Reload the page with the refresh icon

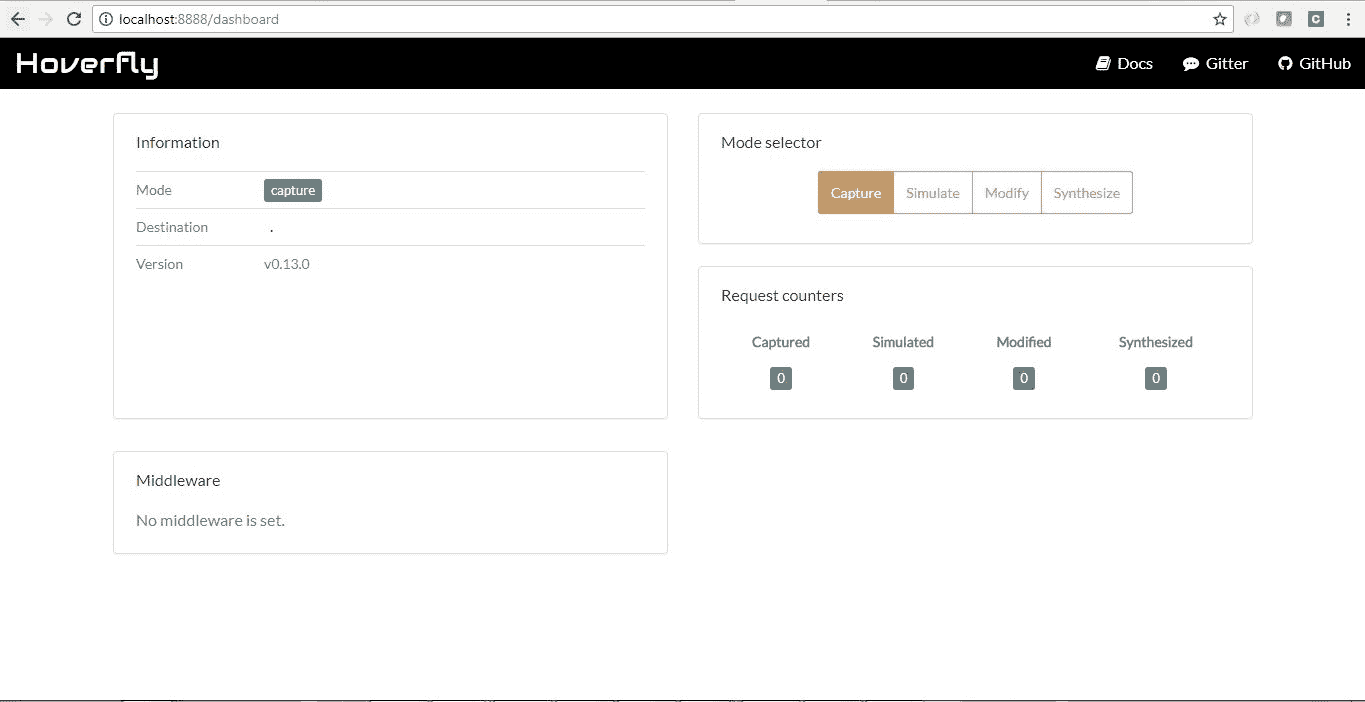73,19
